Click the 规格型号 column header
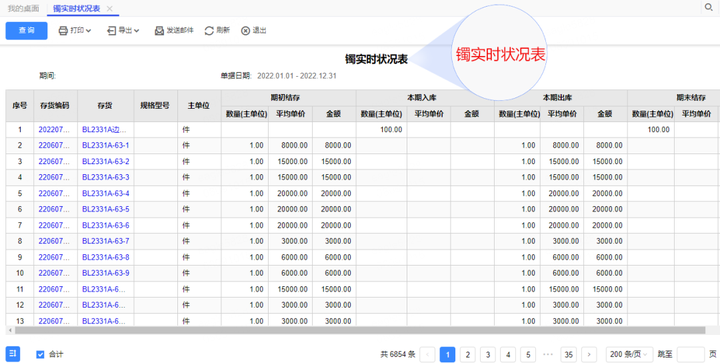 point(155,106)
